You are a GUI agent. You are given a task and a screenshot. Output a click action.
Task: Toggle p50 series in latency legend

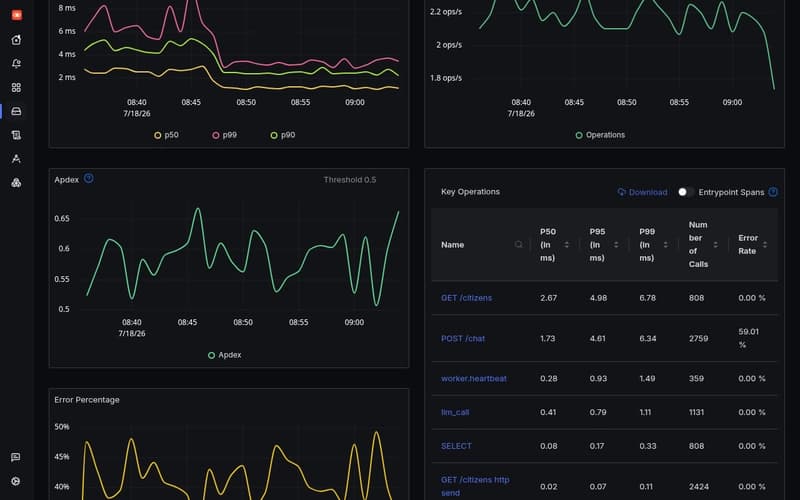[x=166, y=135]
